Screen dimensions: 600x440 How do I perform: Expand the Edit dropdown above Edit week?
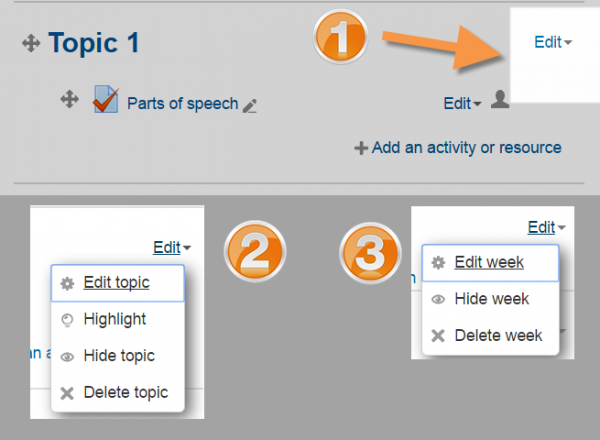click(x=546, y=227)
